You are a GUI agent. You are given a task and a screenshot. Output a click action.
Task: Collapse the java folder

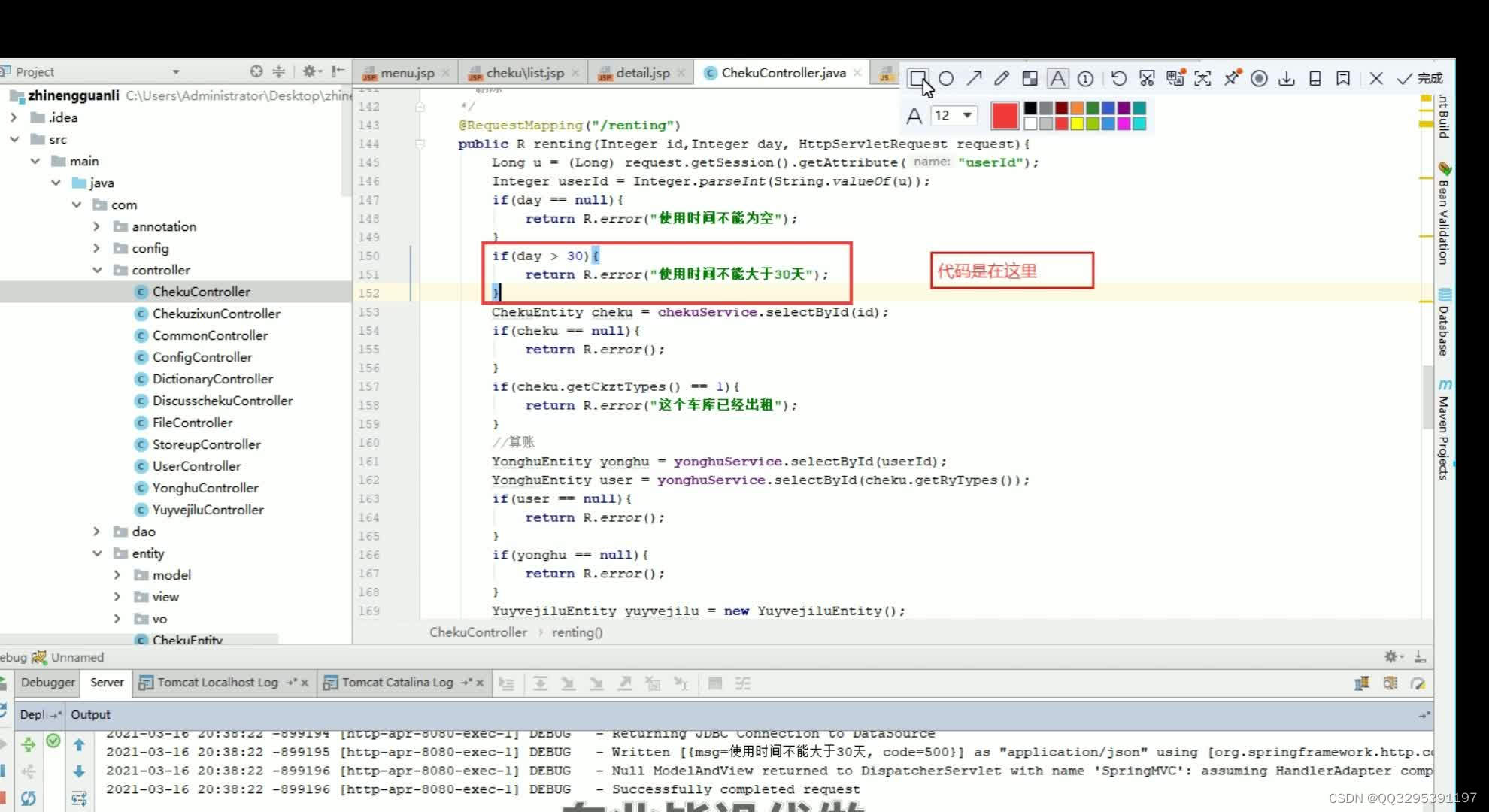(56, 183)
